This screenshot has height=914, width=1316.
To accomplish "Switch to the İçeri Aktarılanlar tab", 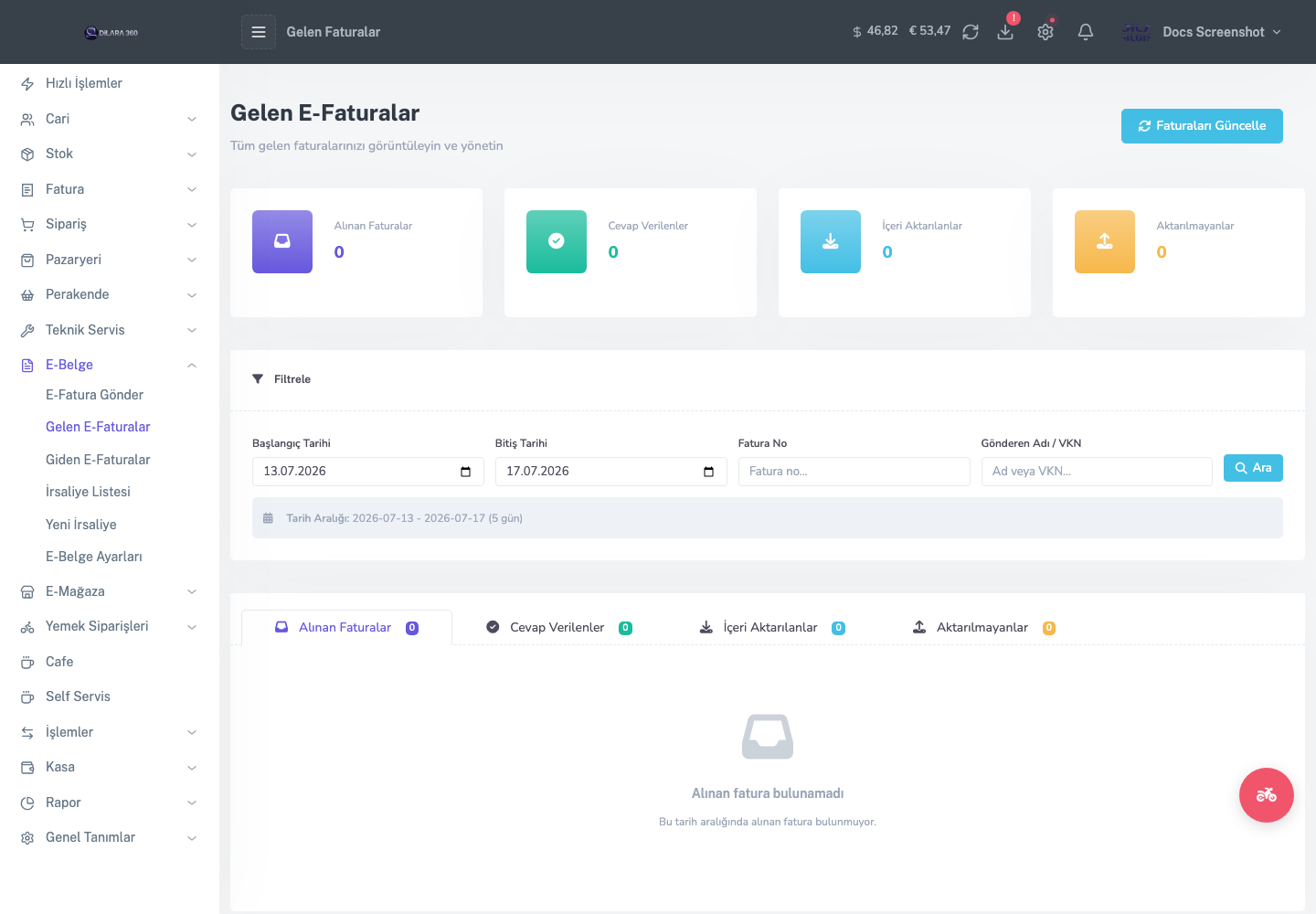I will pos(772,628).
